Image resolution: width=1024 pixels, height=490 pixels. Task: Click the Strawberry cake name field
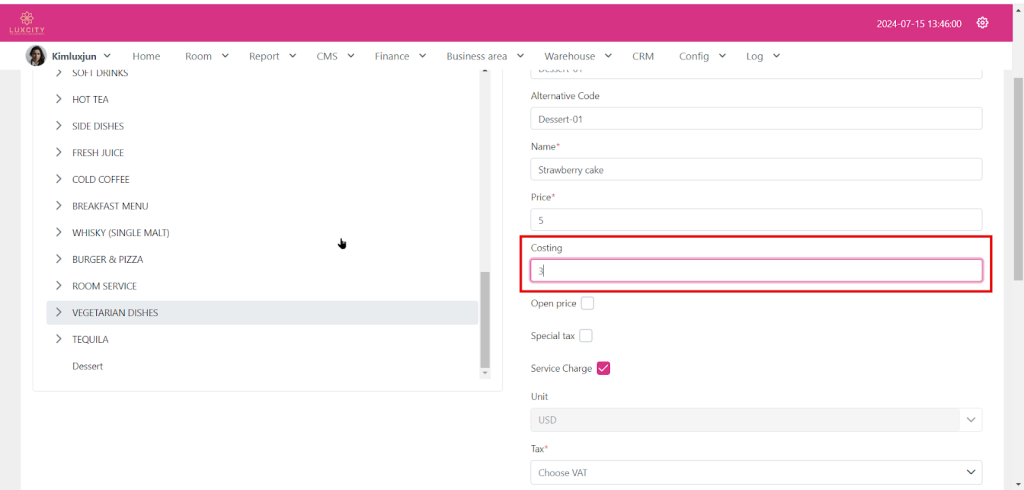755,170
